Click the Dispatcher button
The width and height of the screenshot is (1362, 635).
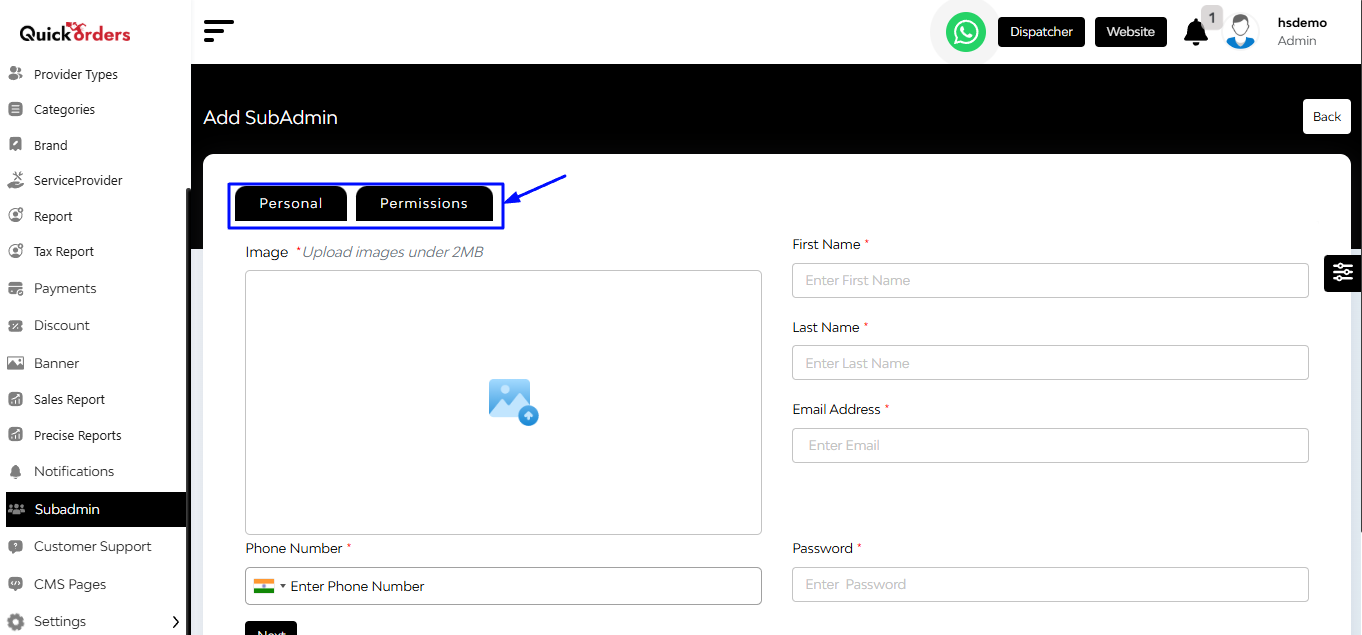[1041, 32]
